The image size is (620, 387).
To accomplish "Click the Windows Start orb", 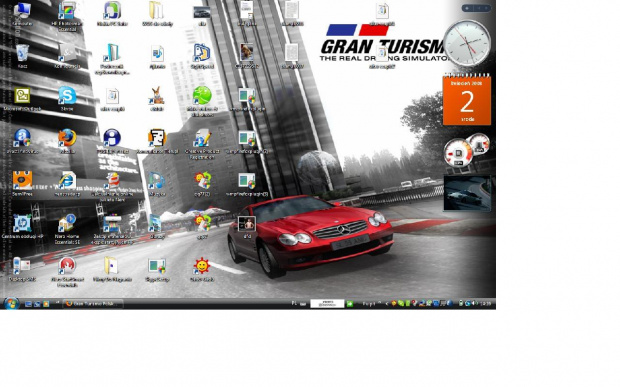I will coord(11,304).
